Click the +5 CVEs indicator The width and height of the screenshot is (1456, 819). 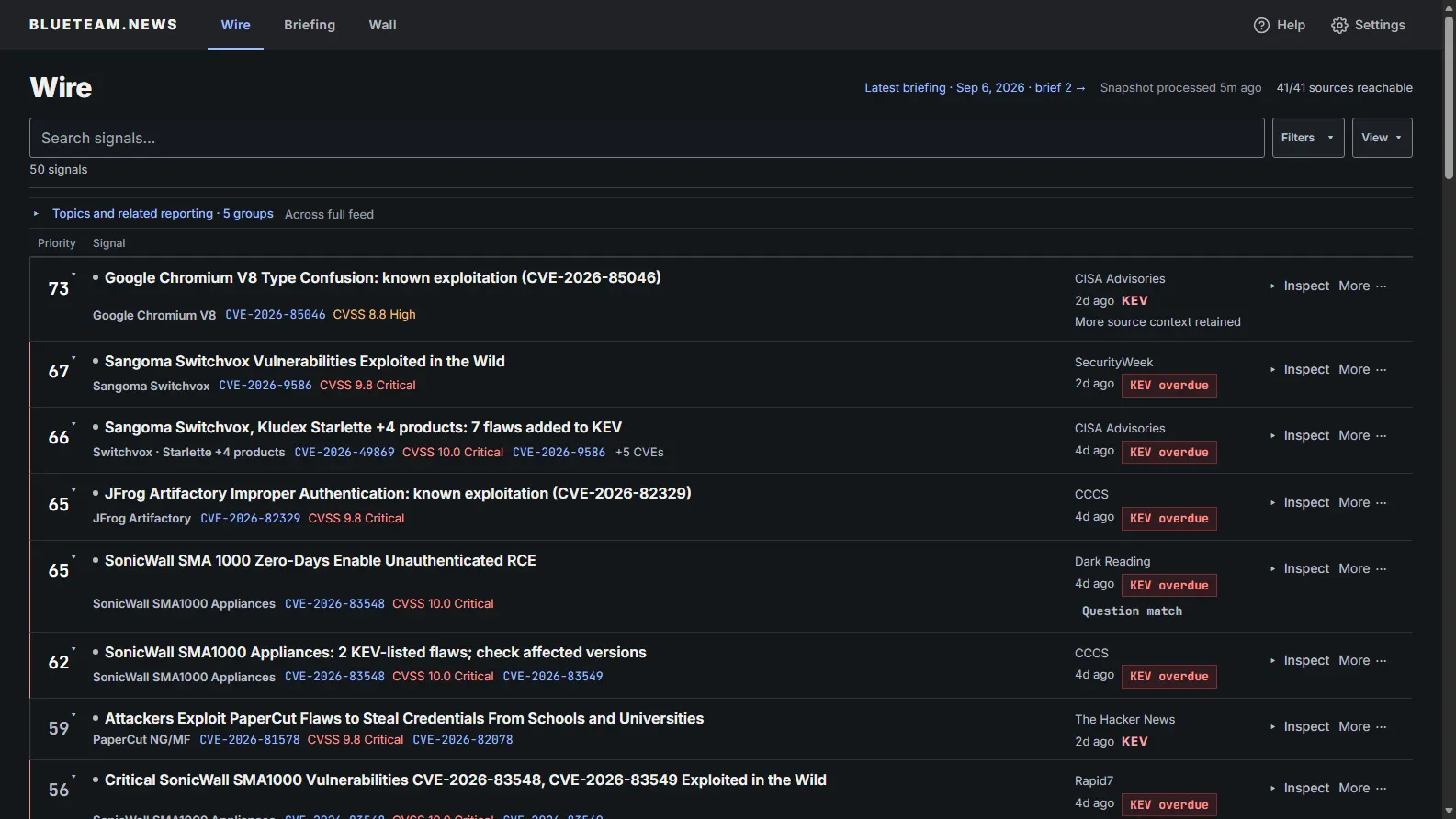click(x=639, y=452)
